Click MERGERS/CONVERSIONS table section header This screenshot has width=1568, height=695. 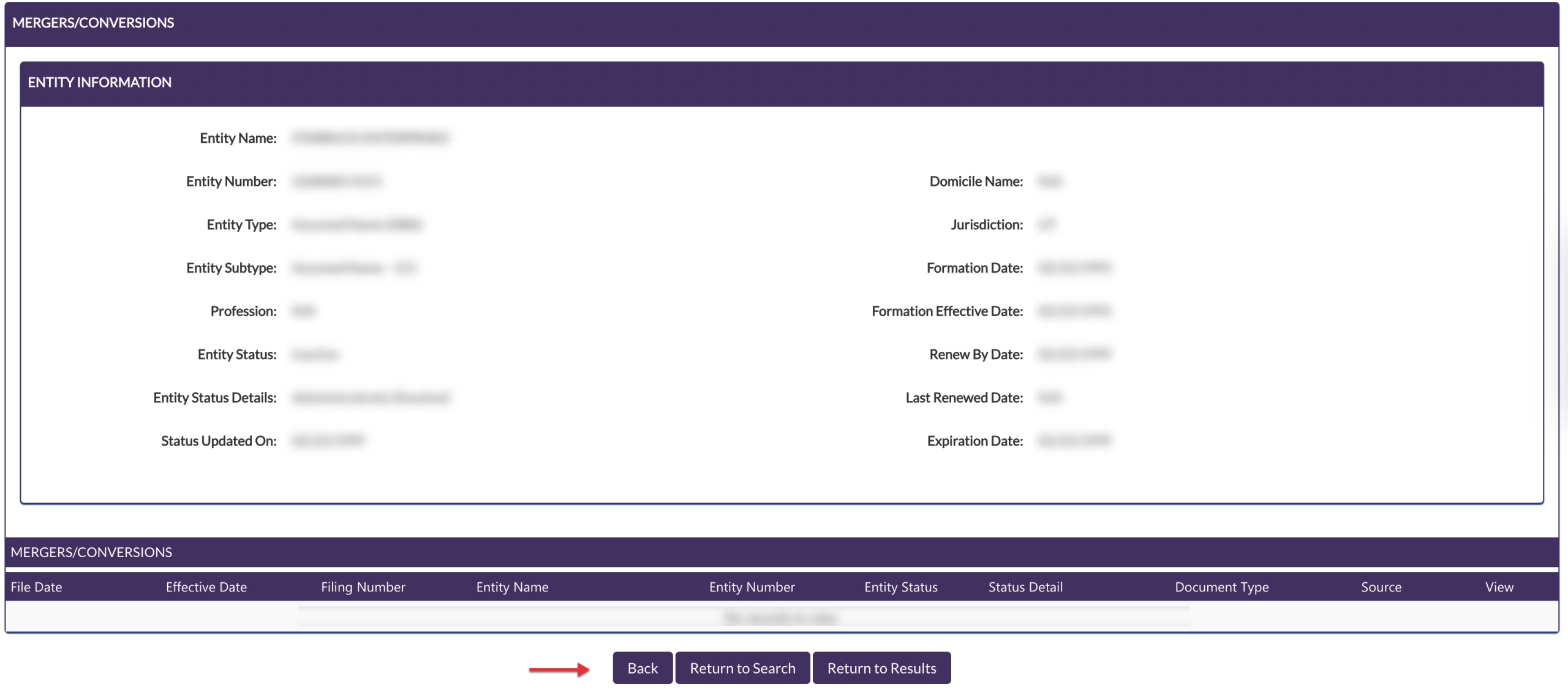(91, 552)
